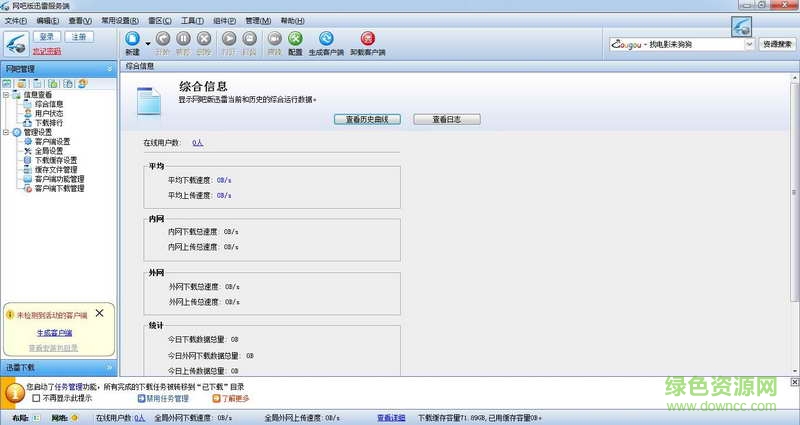
Task: Click the 资源搜索 button
Action: 777,44
